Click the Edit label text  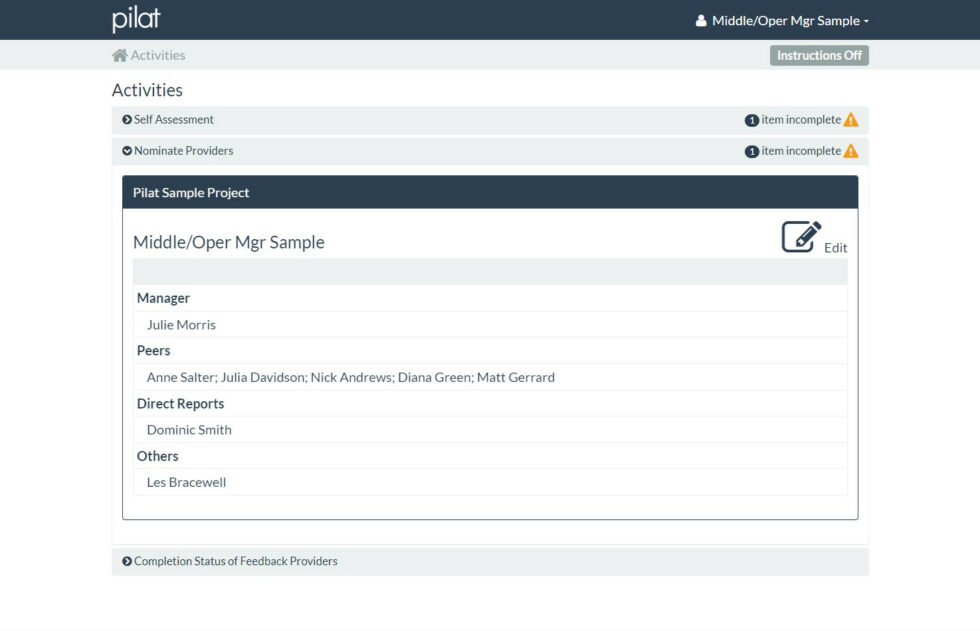[x=835, y=248]
